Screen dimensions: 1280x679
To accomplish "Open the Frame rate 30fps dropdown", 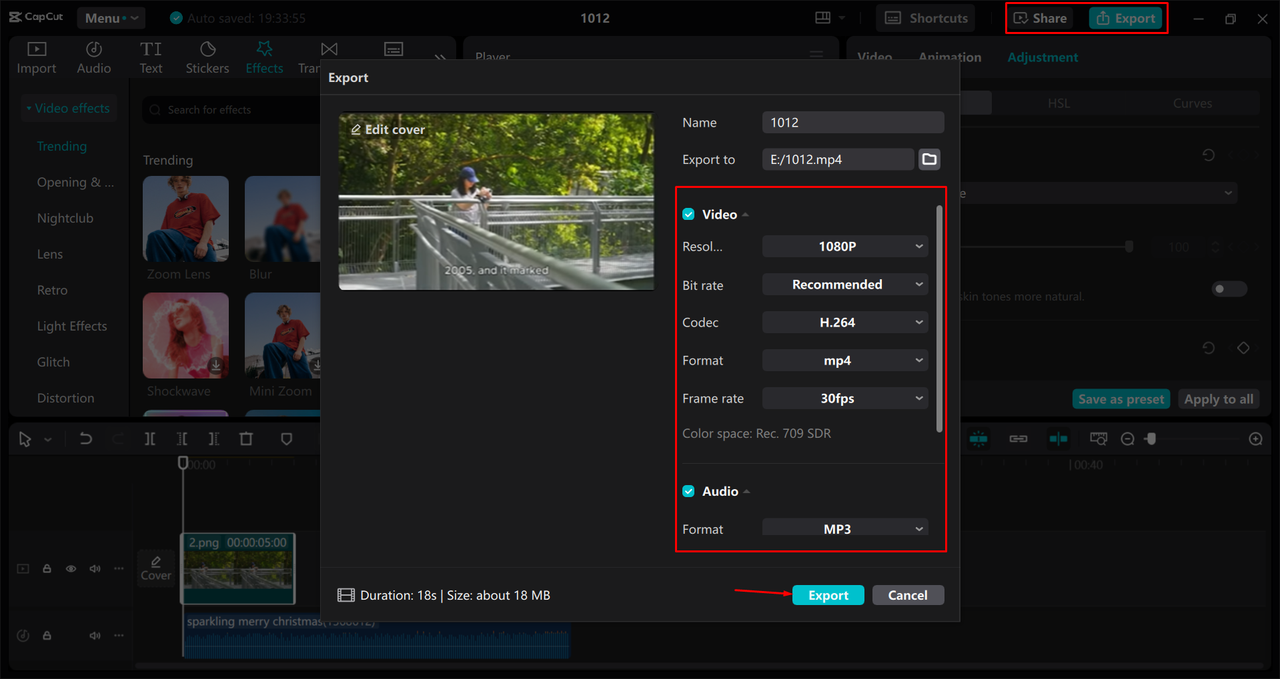I will 845,398.
